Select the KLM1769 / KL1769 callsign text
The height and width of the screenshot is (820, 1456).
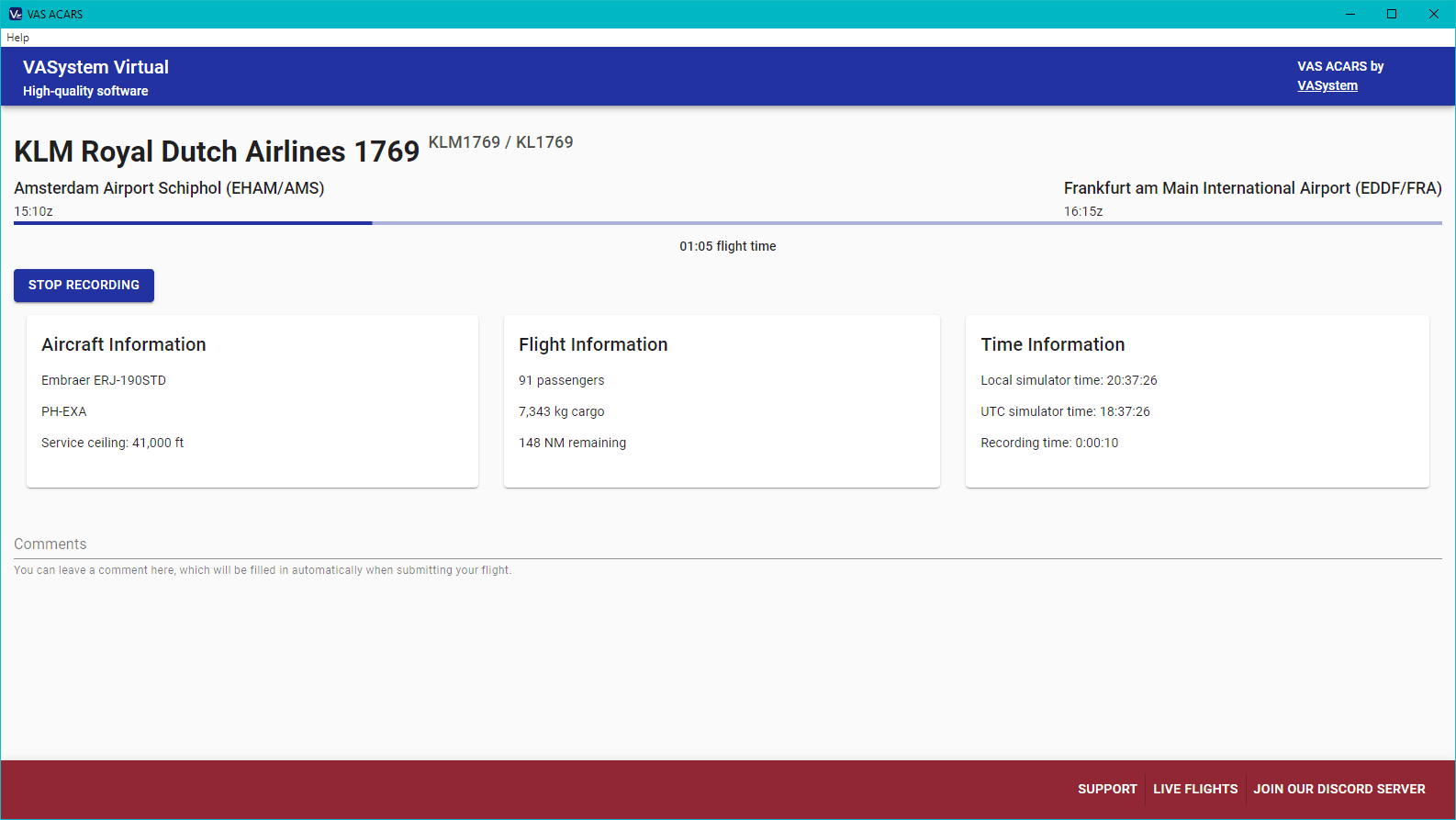pos(500,142)
